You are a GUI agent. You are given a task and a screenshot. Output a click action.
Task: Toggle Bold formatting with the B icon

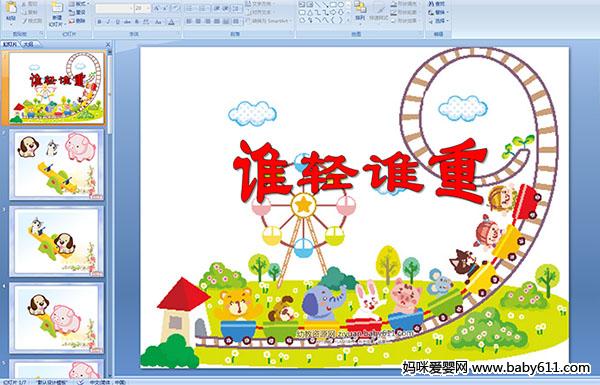tap(99, 22)
